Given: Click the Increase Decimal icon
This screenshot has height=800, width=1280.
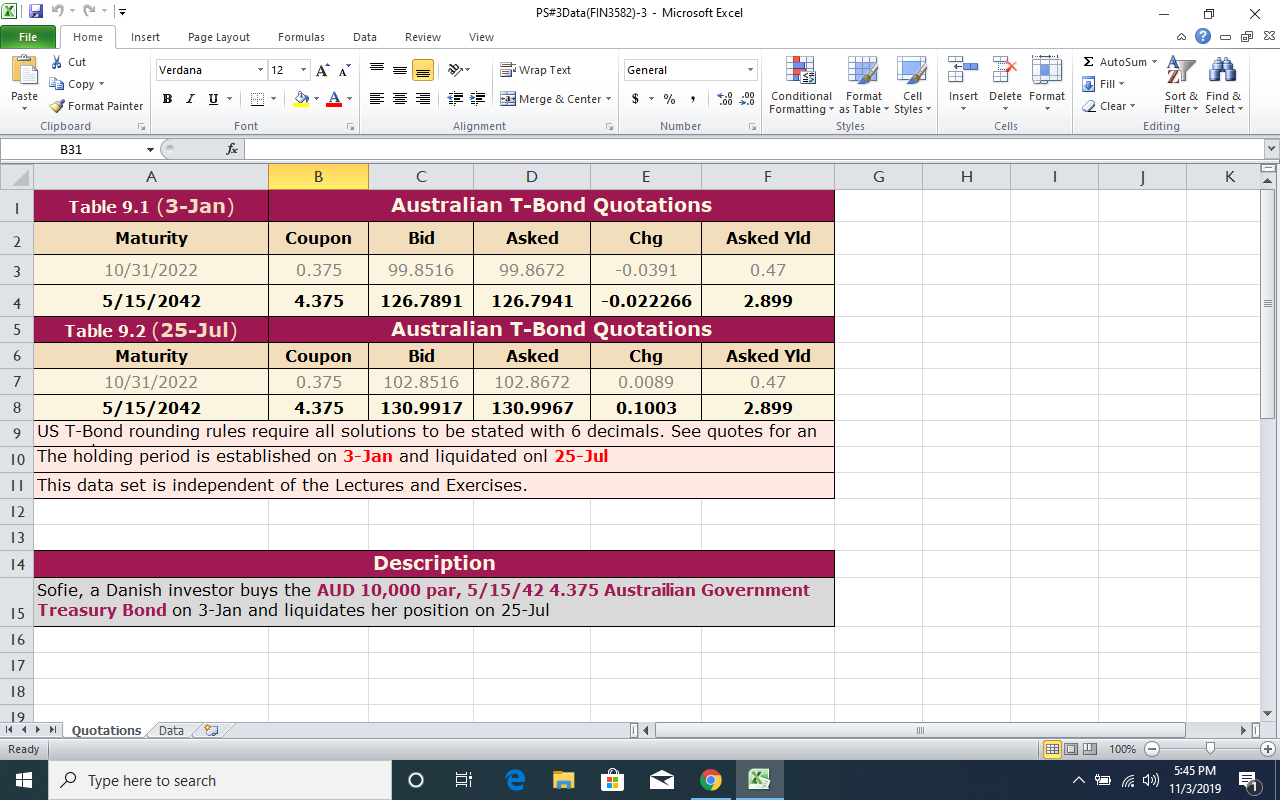Looking at the screenshot, I should pyautogui.click(x=726, y=100).
